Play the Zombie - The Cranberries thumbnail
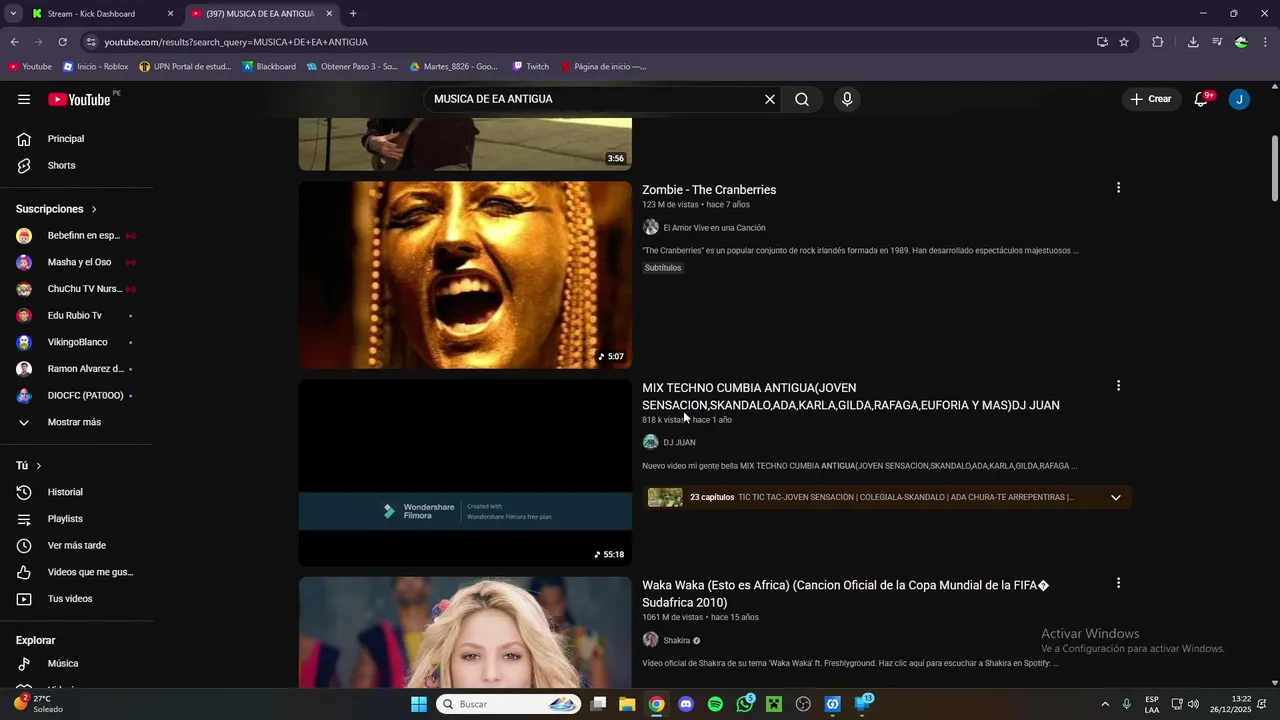Viewport: 1280px width, 720px height. [x=465, y=275]
